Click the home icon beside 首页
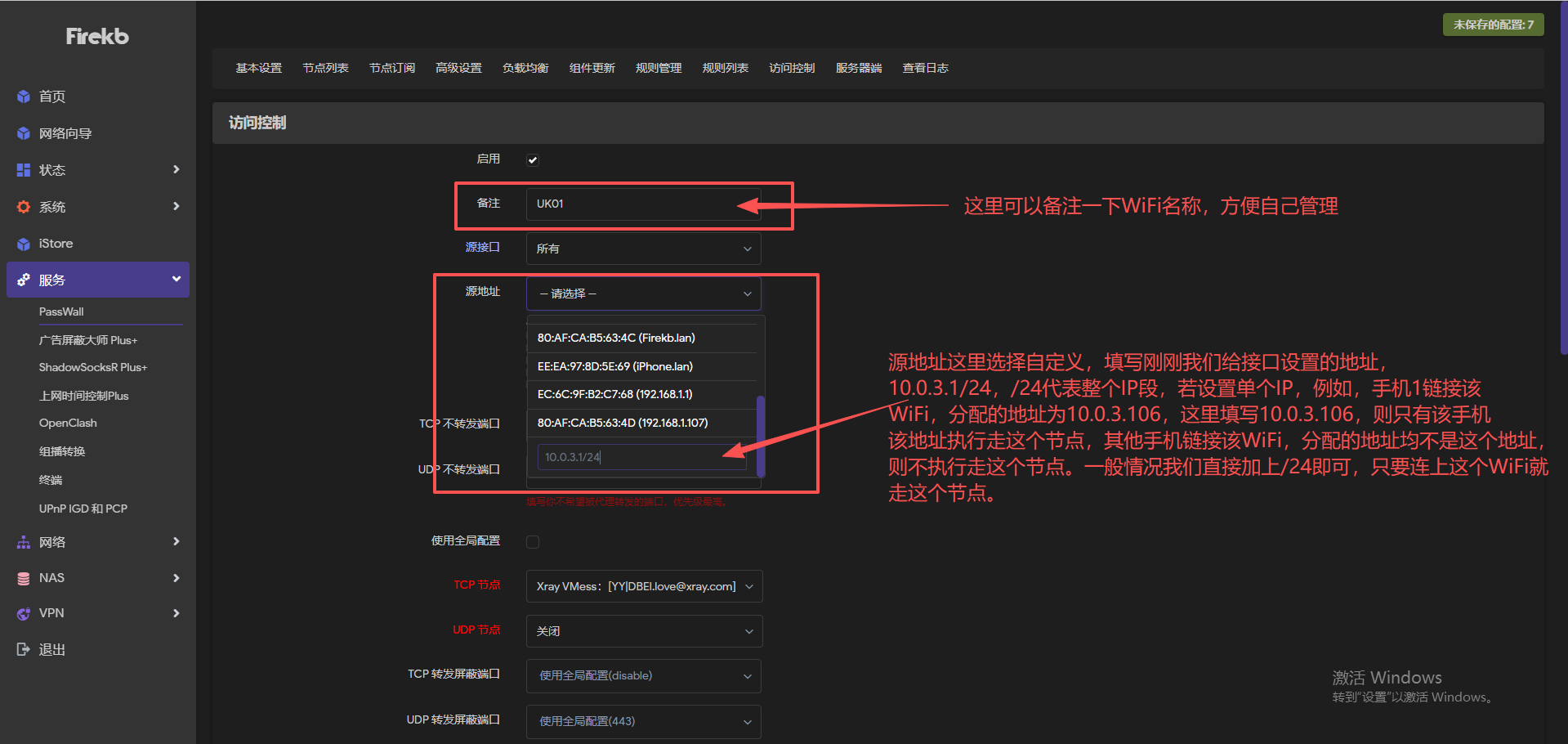The height and width of the screenshot is (744, 1568). [x=24, y=96]
